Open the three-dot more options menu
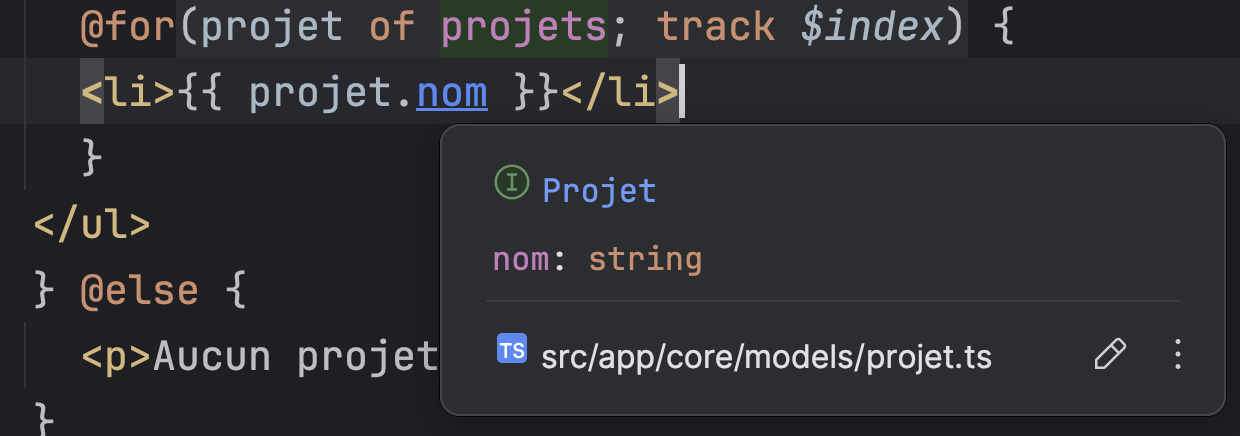1240x436 pixels. pos(1177,353)
